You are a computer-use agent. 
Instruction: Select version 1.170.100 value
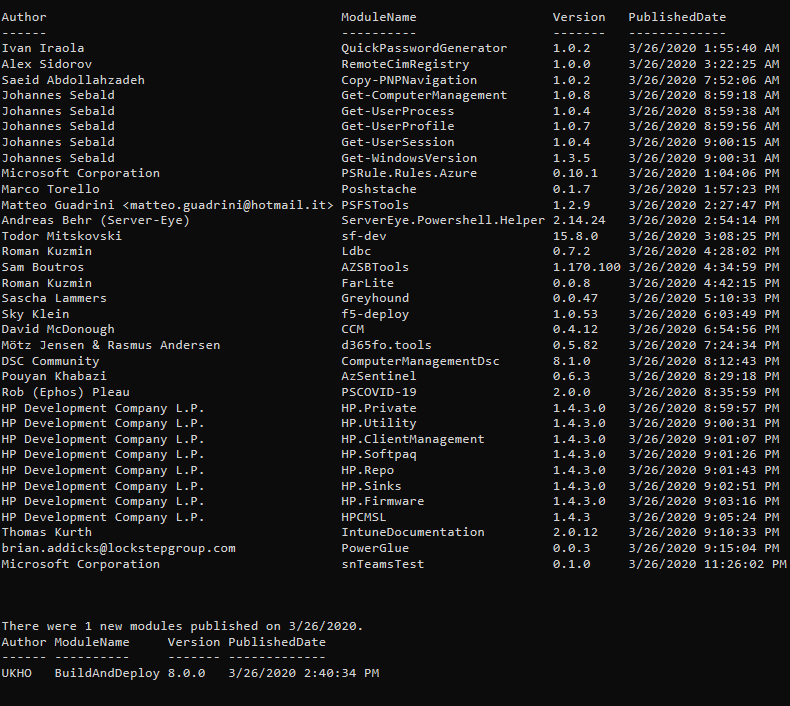[x=586, y=268]
